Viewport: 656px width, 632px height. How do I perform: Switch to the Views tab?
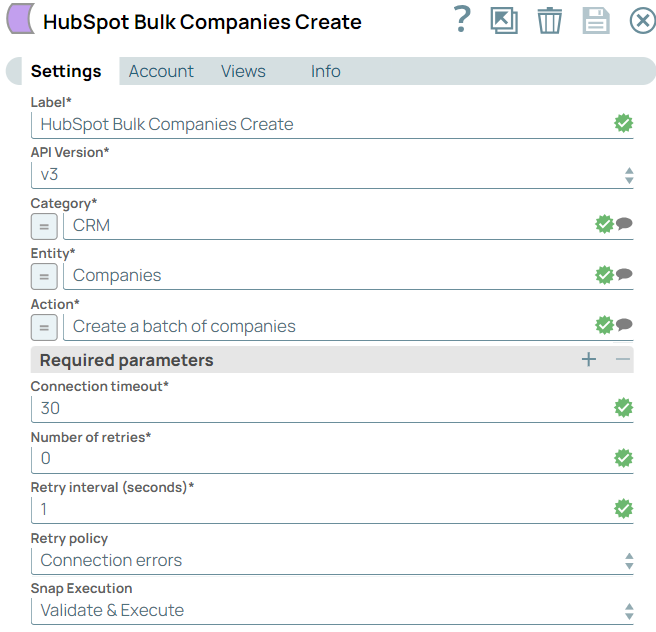[x=243, y=71]
